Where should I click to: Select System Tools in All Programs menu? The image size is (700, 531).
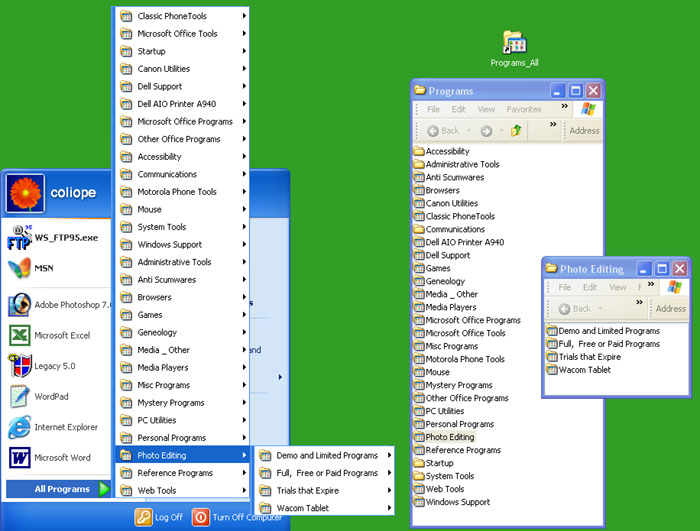182,227
